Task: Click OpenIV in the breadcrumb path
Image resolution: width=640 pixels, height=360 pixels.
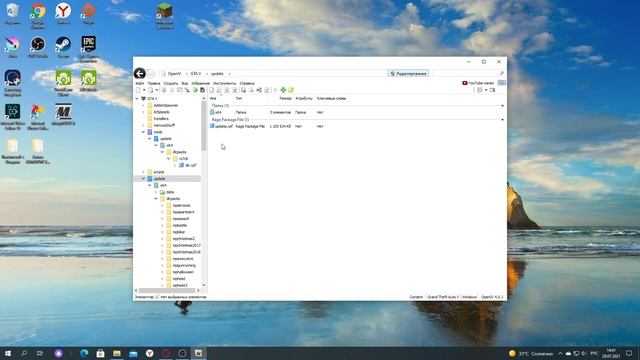Action: pos(174,73)
